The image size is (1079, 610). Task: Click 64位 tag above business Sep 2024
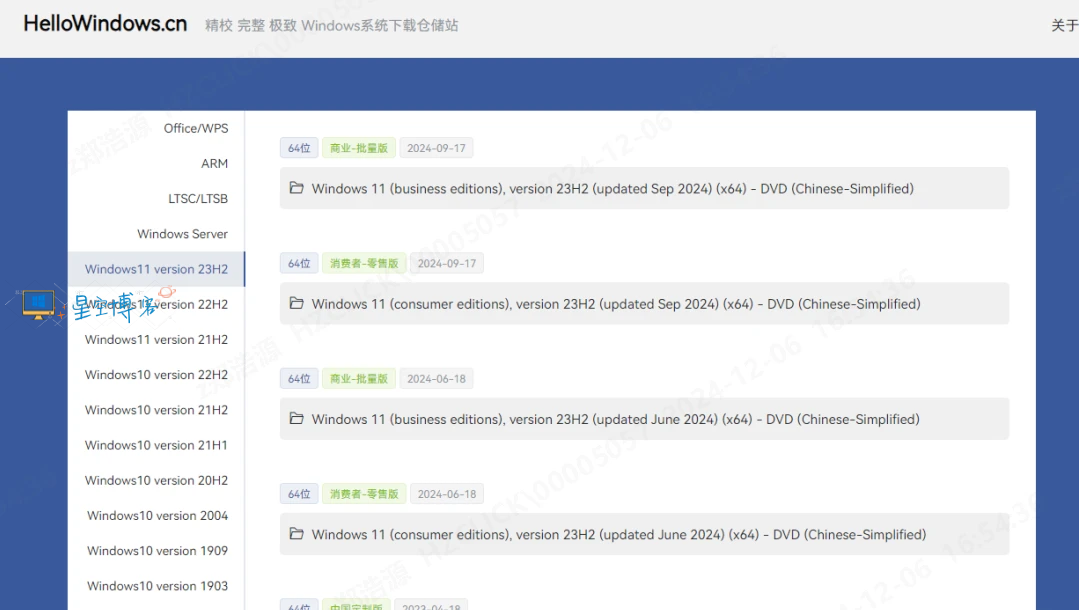point(299,148)
